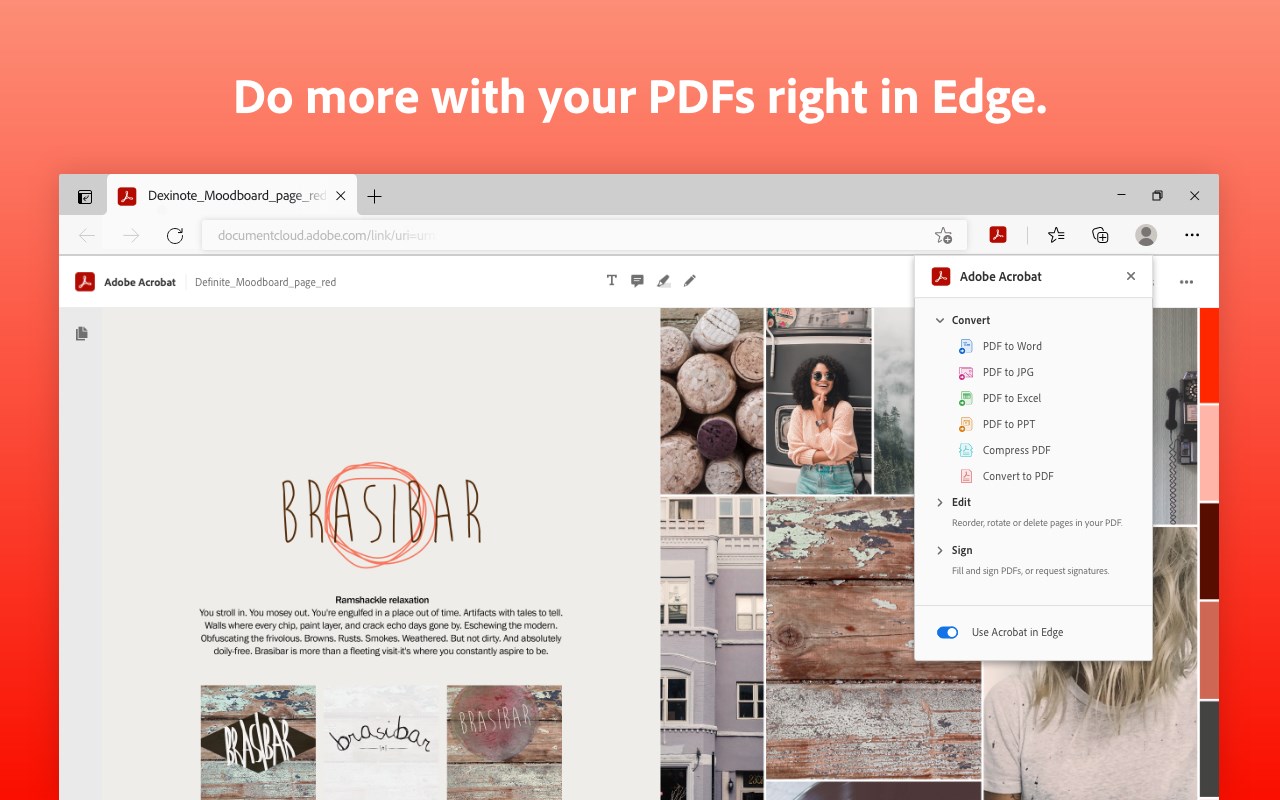
Task: Click the Convert to PDF icon
Action: [965, 476]
